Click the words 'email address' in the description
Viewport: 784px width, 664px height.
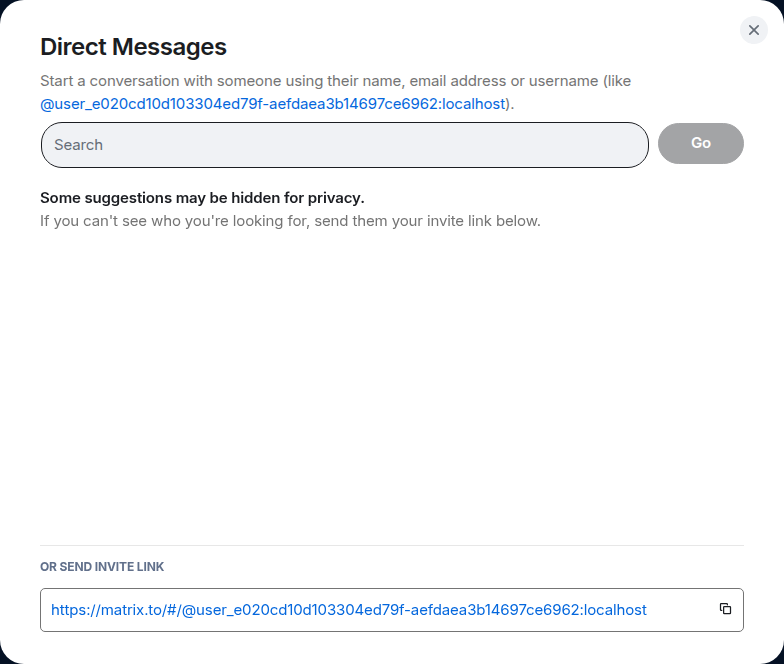coord(442,81)
